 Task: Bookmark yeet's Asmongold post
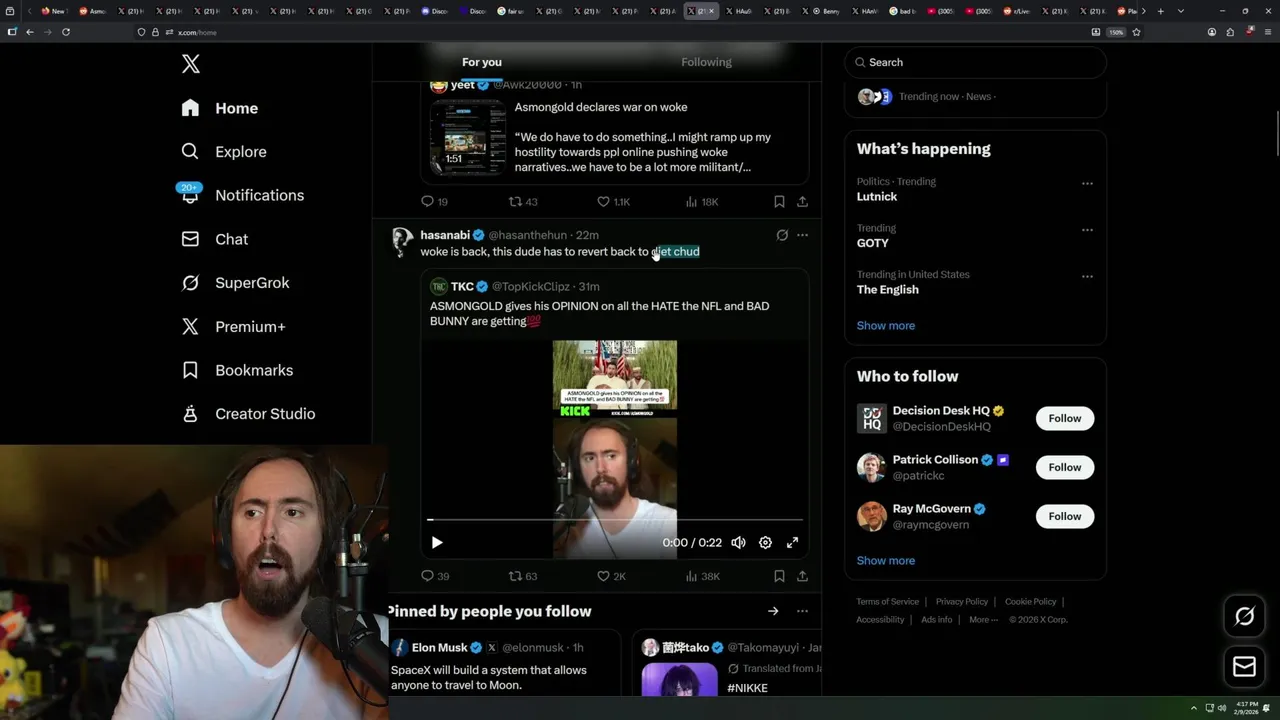coord(779,201)
